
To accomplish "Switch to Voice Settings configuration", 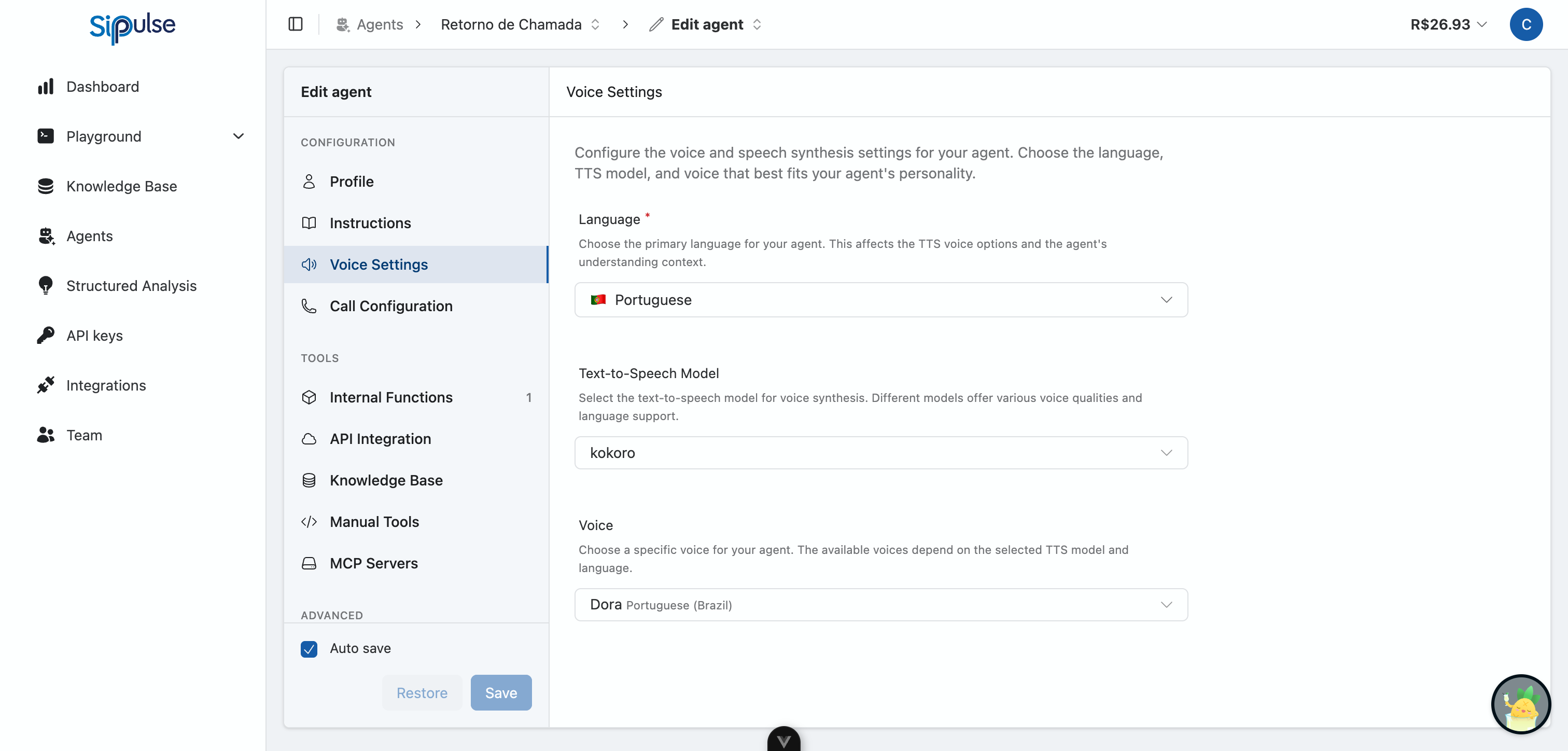I will pos(379,265).
